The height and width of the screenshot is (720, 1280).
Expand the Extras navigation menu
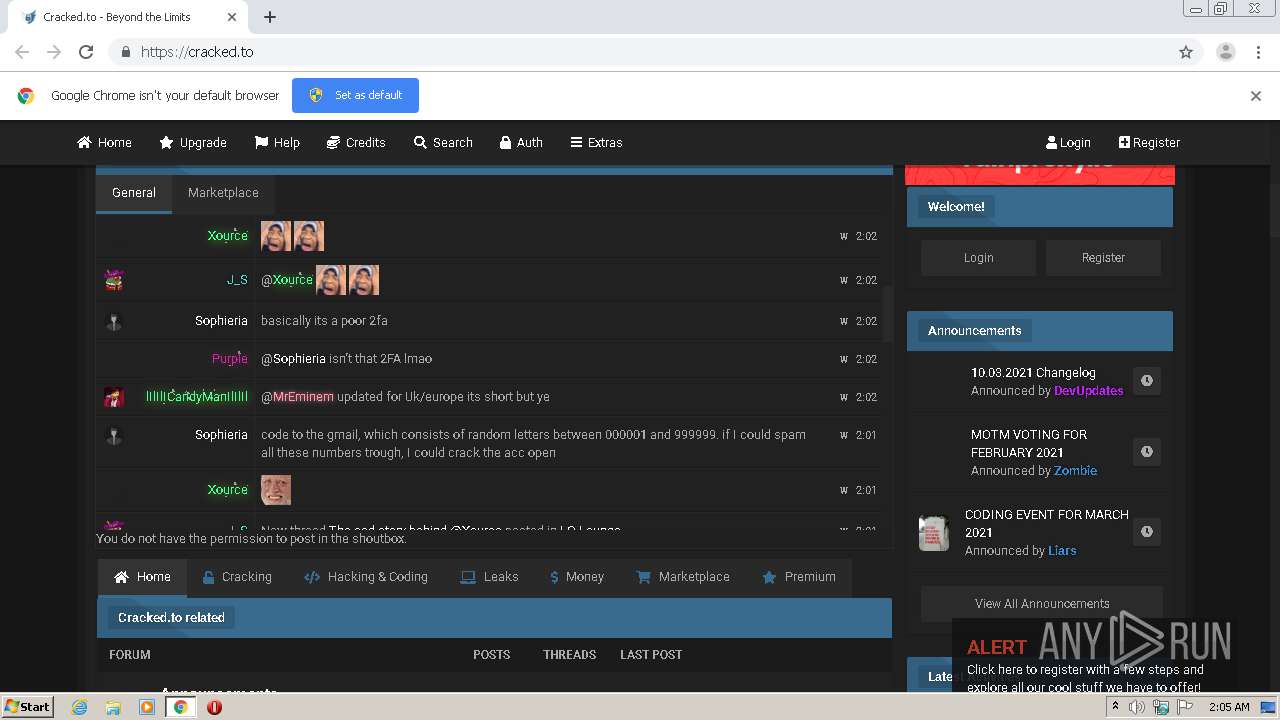[x=596, y=142]
